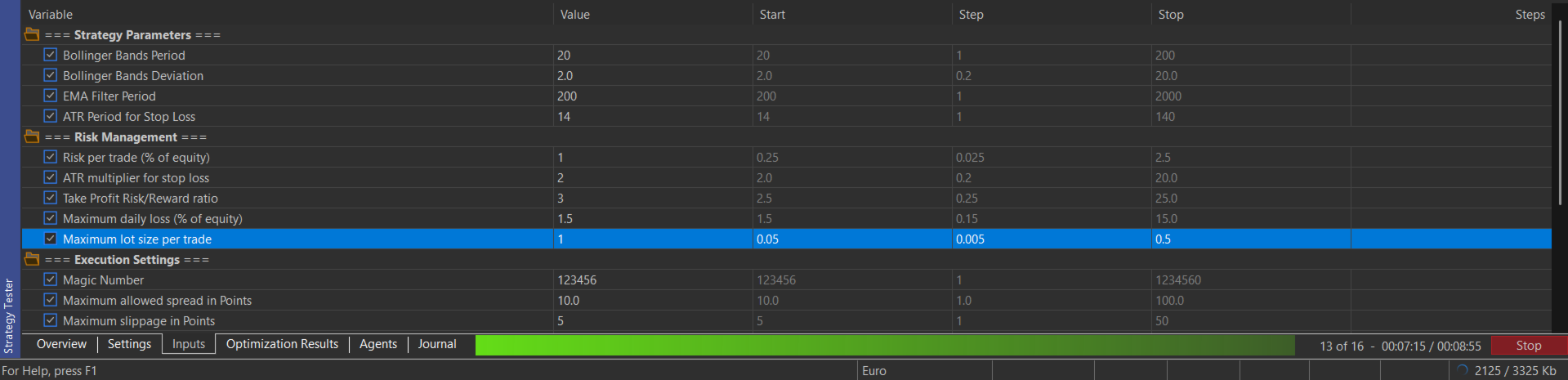Click the Strategy Parameters folder icon
The width and height of the screenshot is (1568, 380).
point(32,34)
